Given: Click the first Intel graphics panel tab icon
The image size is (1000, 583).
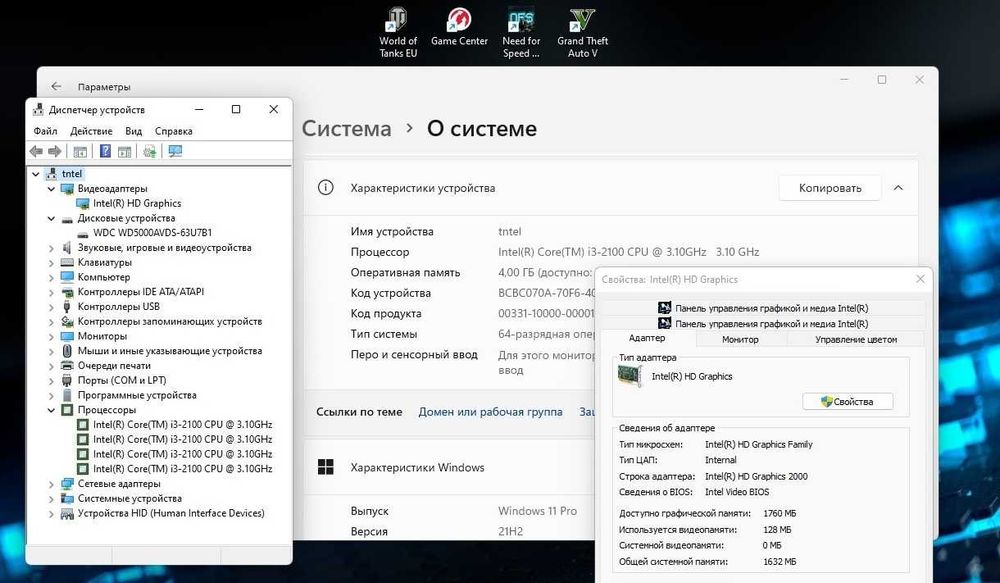Looking at the screenshot, I should click(x=664, y=308).
